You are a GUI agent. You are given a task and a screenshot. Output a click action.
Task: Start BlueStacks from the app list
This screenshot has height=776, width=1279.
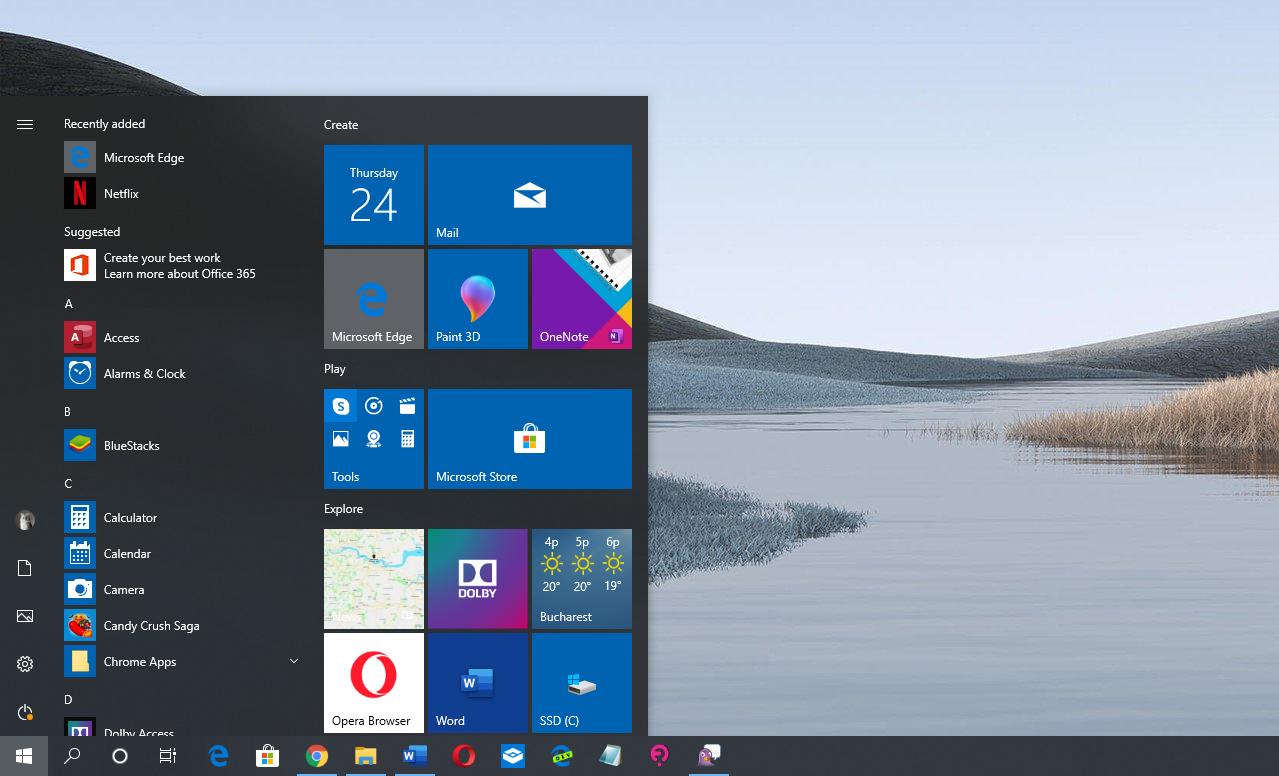point(182,446)
